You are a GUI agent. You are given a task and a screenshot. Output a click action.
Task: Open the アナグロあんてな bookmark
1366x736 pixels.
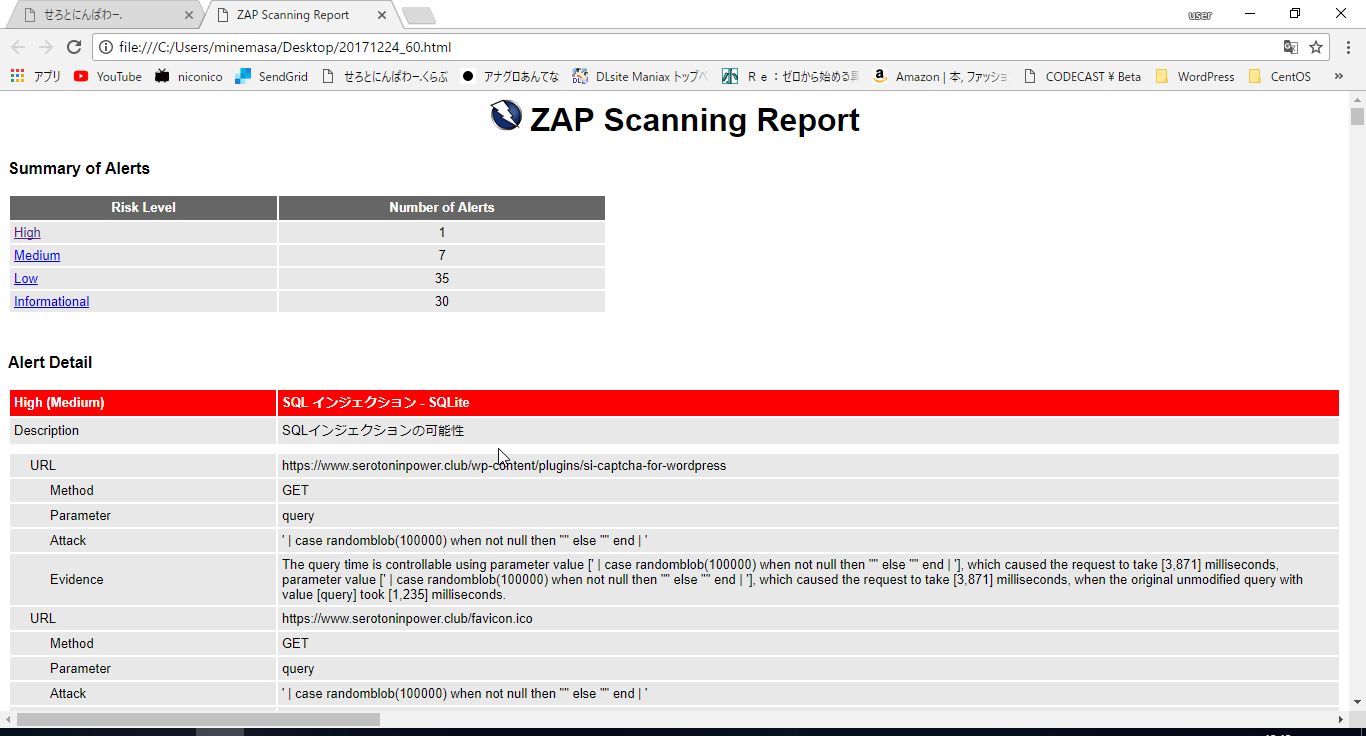(x=510, y=76)
